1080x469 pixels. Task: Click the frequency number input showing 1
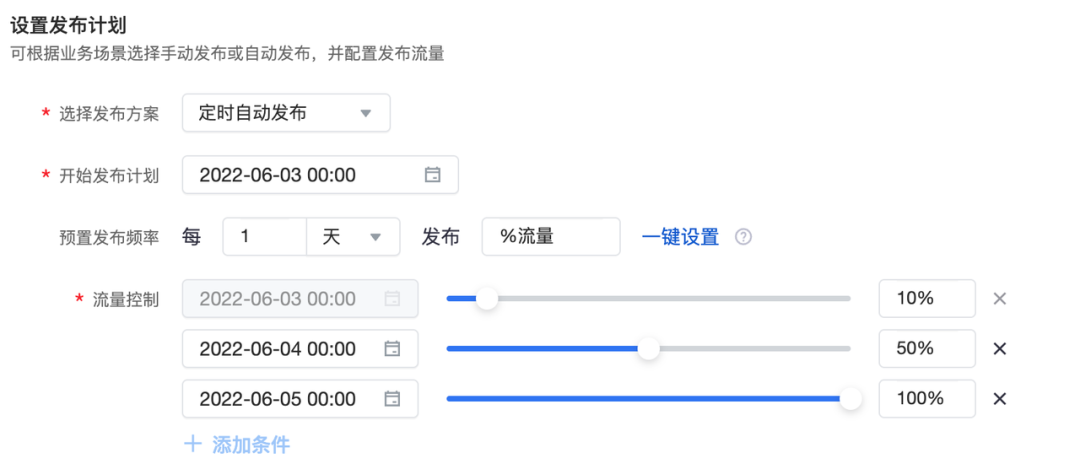pyautogui.click(x=264, y=237)
